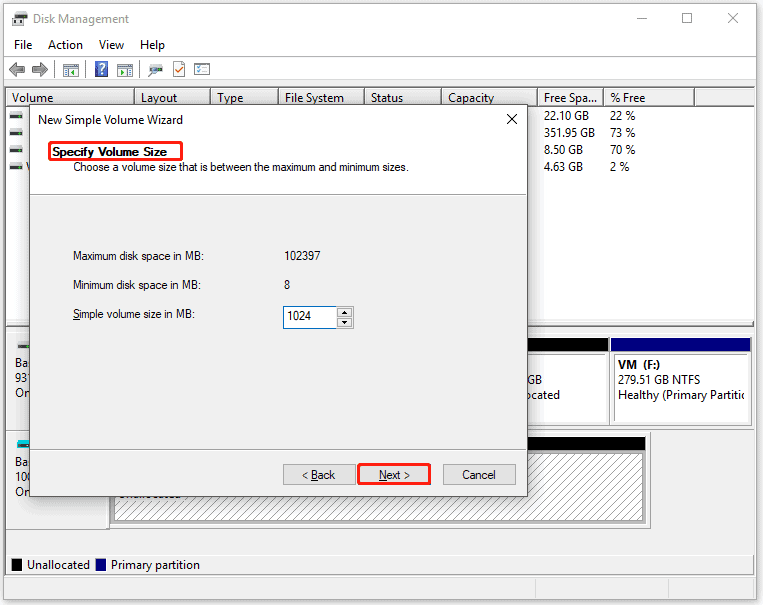The width and height of the screenshot is (763, 605).
Task: Sort by the Layout column header
Action: (x=173, y=97)
